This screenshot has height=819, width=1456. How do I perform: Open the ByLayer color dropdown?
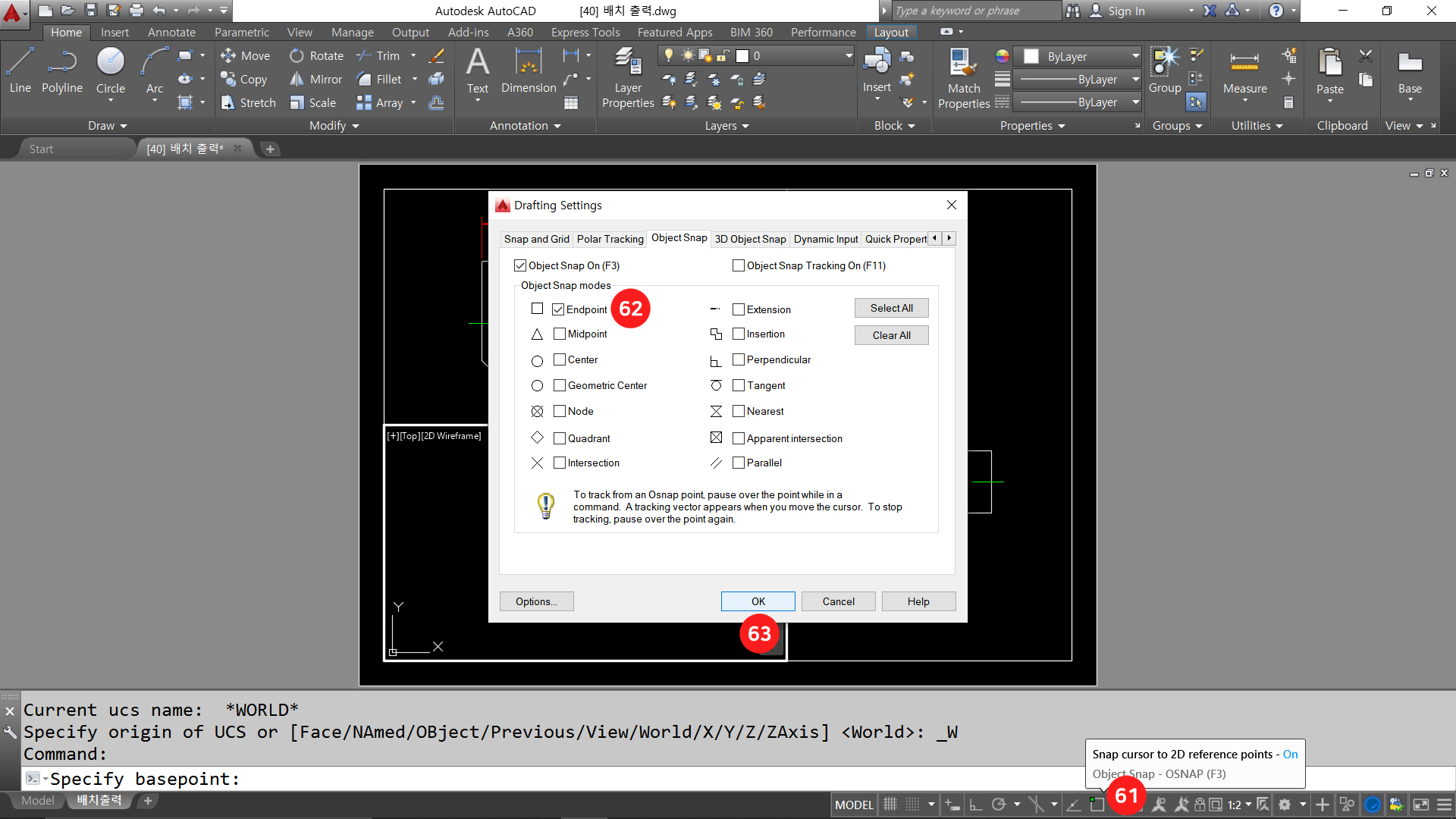[x=1135, y=56]
